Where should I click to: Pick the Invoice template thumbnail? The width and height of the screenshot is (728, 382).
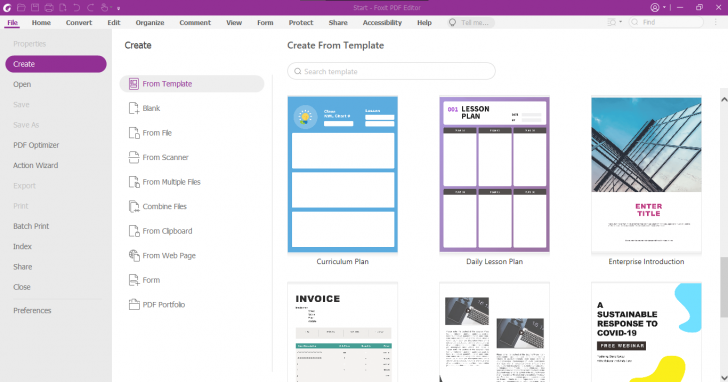(343, 332)
